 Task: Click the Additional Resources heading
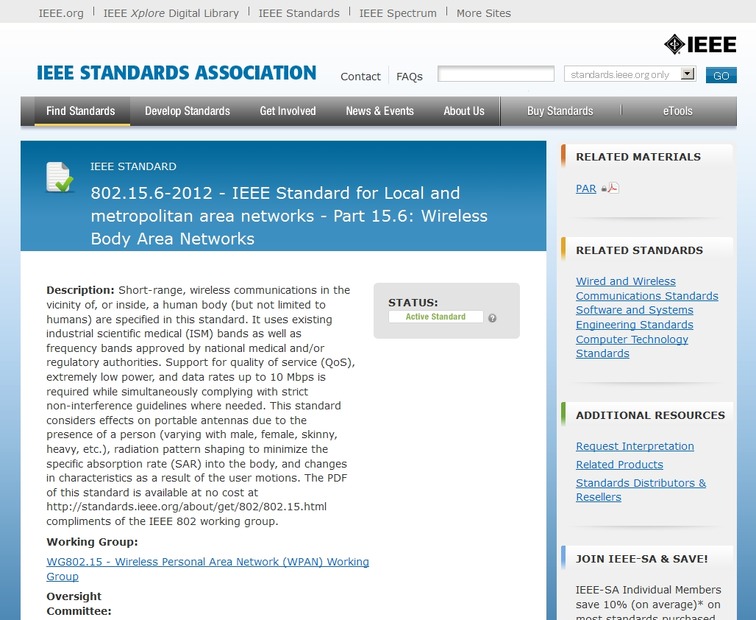click(650, 415)
